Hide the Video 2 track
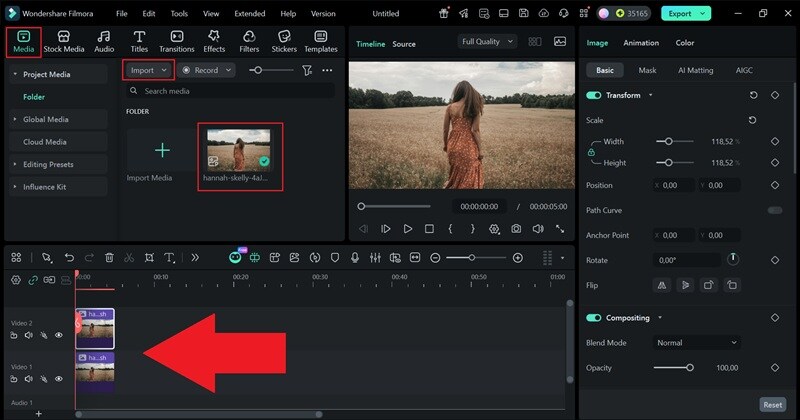The height and width of the screenshot is (420, 800). click(x=59, y=335)
